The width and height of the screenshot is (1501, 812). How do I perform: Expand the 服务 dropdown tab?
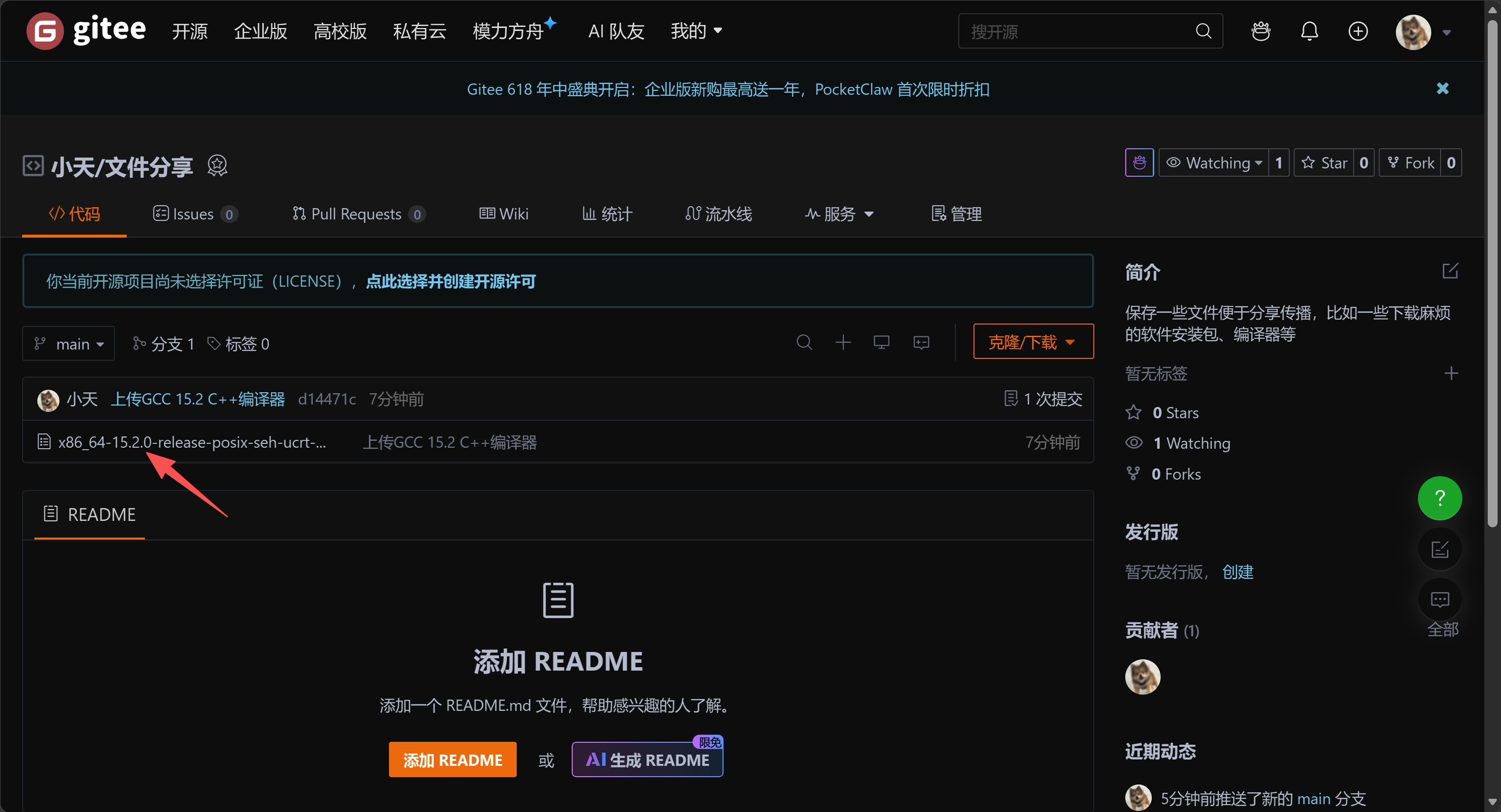coord(839,214)
